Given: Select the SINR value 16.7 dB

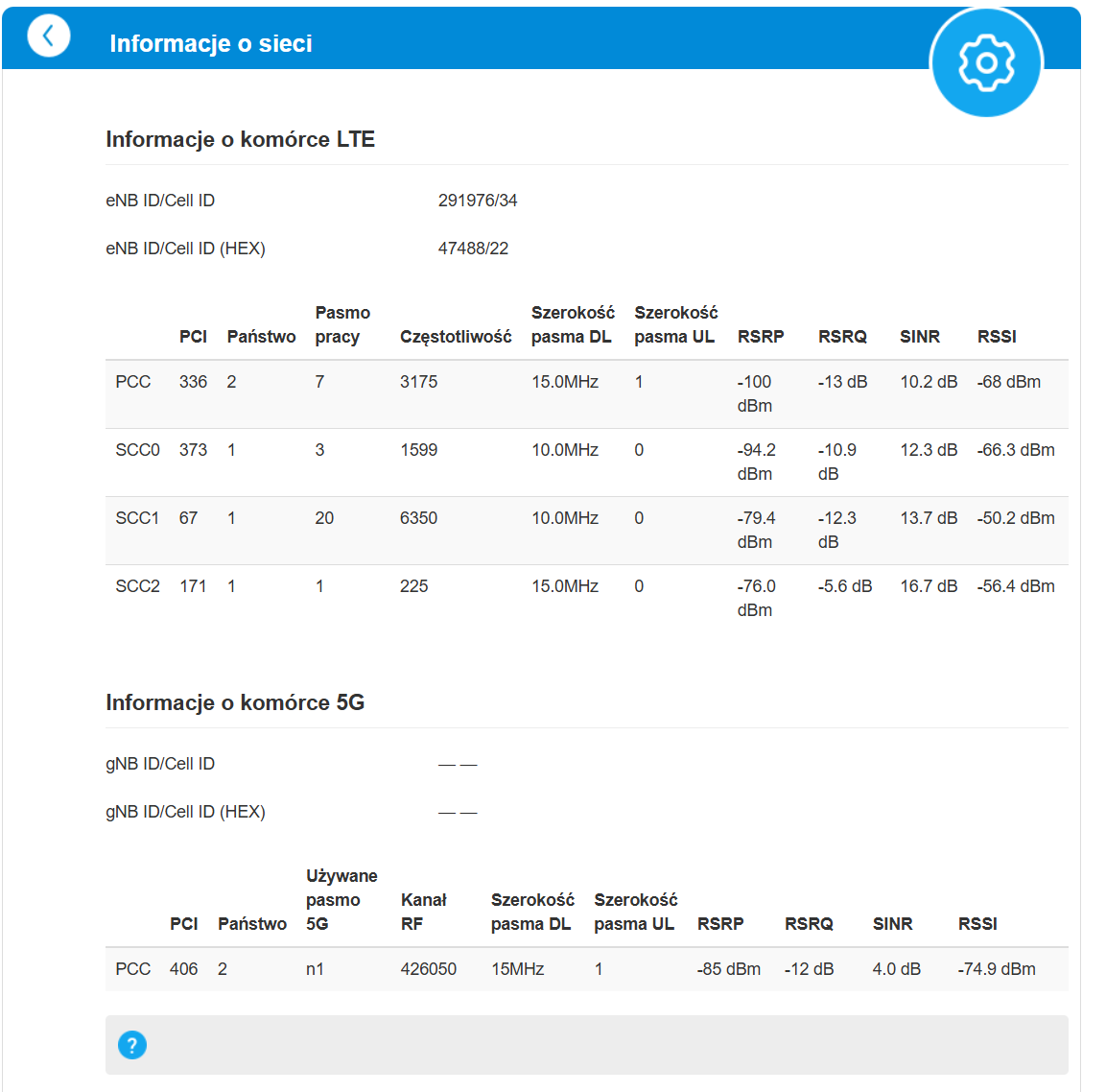Looking at the screenshot, I should tap(929, 586).
